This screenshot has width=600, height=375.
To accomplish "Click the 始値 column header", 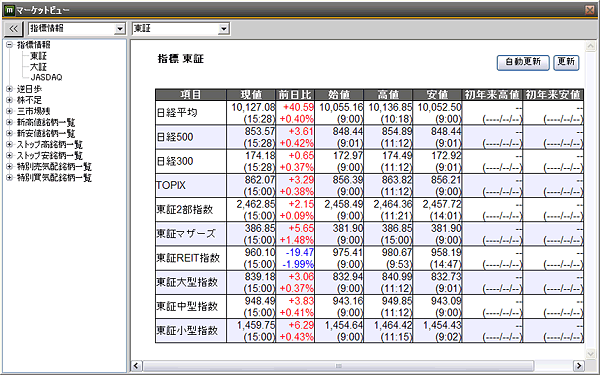I will (339, 95).
